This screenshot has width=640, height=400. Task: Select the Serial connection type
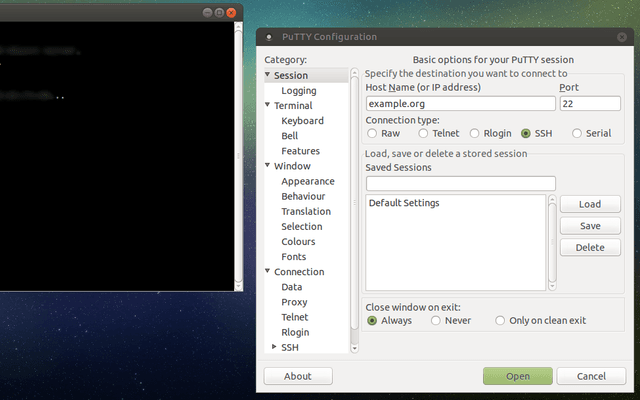pos(577,133)
